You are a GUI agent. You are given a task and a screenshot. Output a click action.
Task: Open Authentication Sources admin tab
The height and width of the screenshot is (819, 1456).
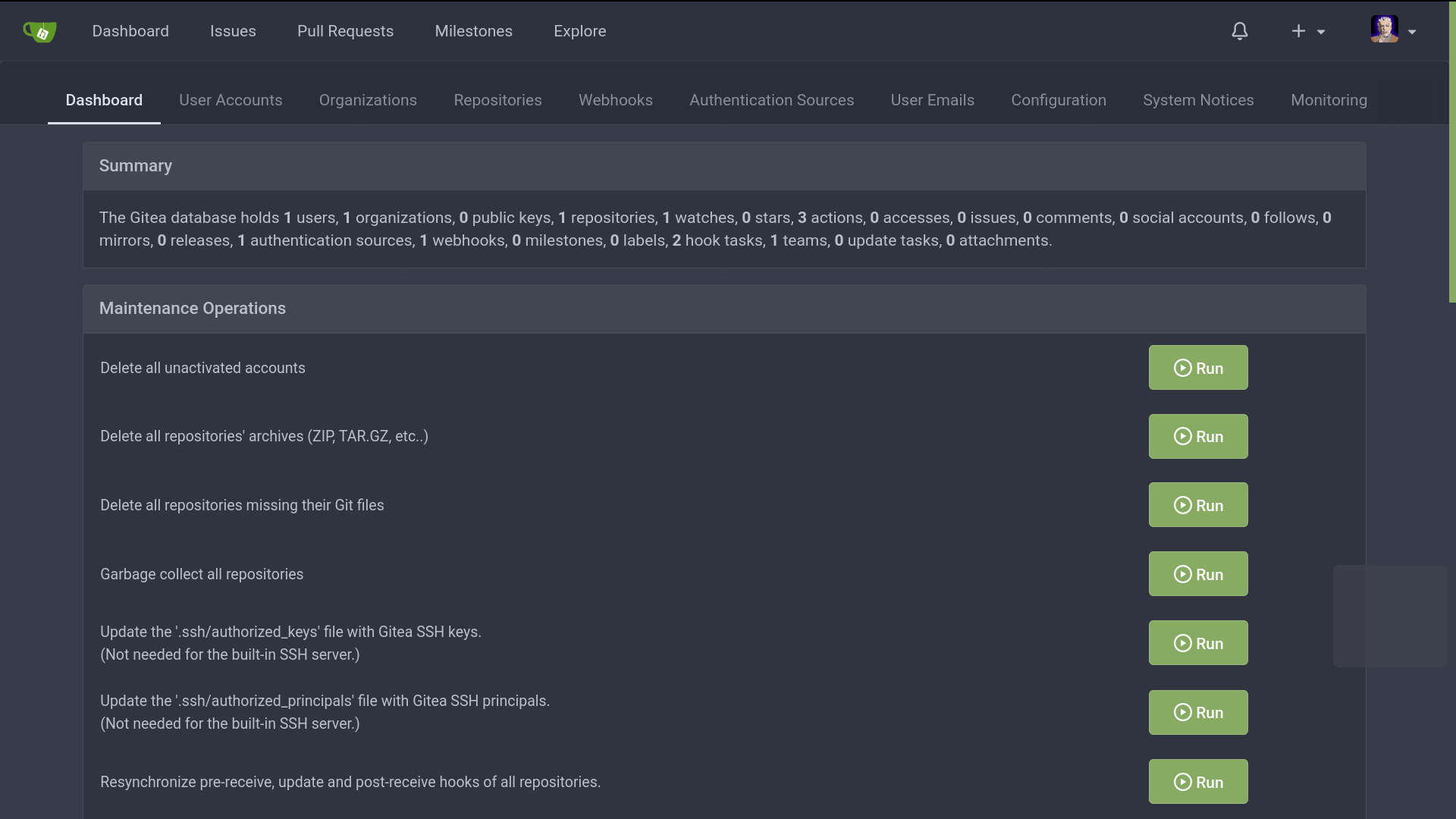pos(771,100)
